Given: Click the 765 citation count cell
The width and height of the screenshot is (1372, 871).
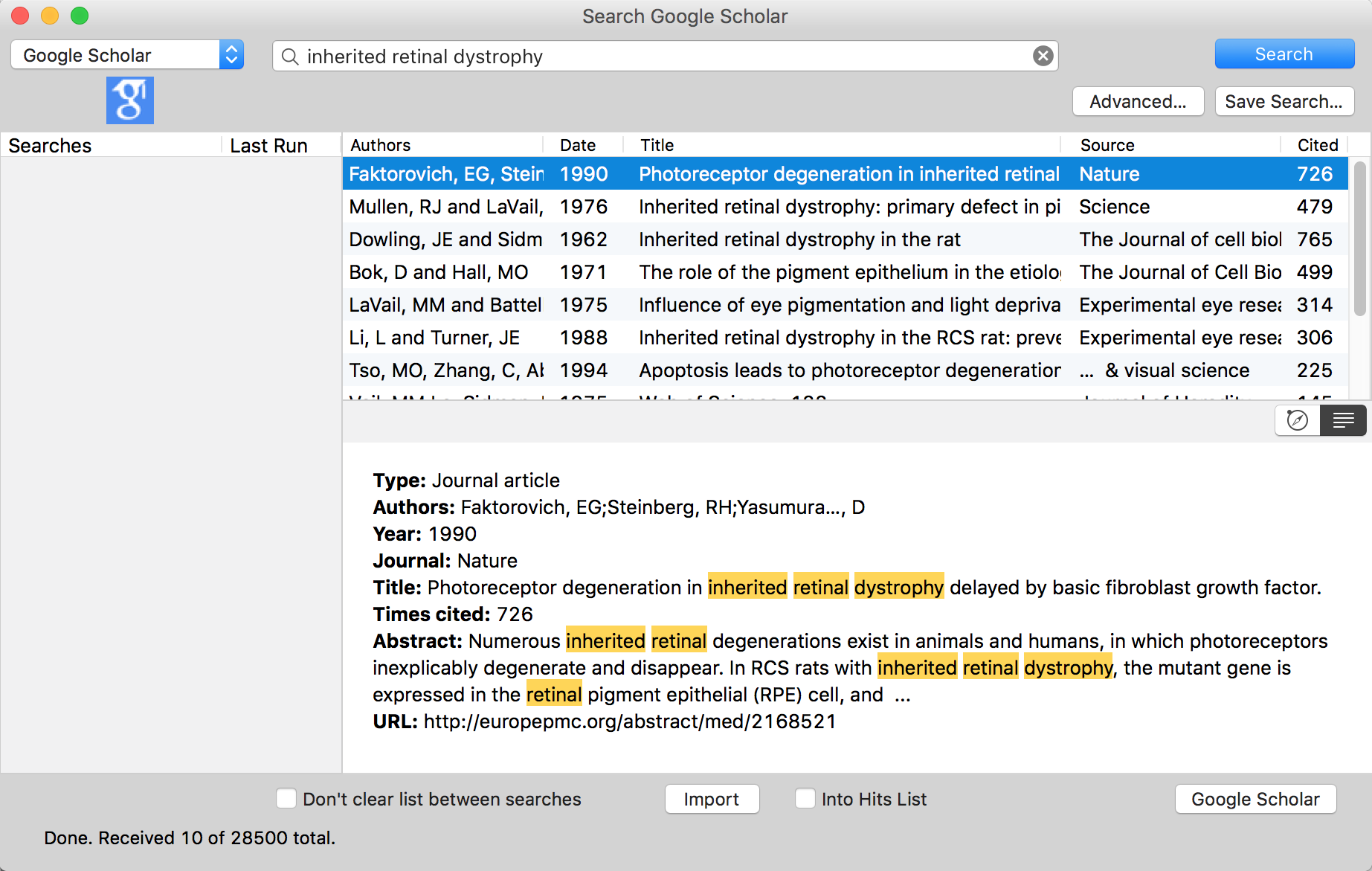Looking at the screenshot, I should coord(1314,240).
